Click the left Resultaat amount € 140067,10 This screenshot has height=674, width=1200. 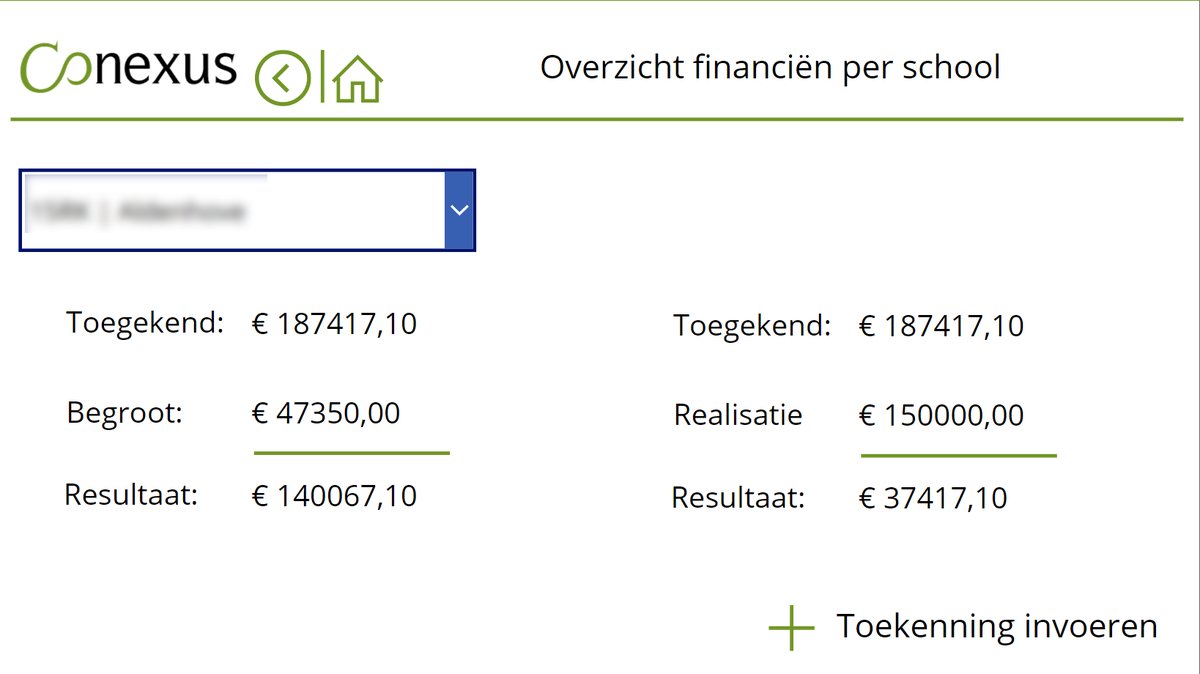pyautogui.click(x=334, y=496)
